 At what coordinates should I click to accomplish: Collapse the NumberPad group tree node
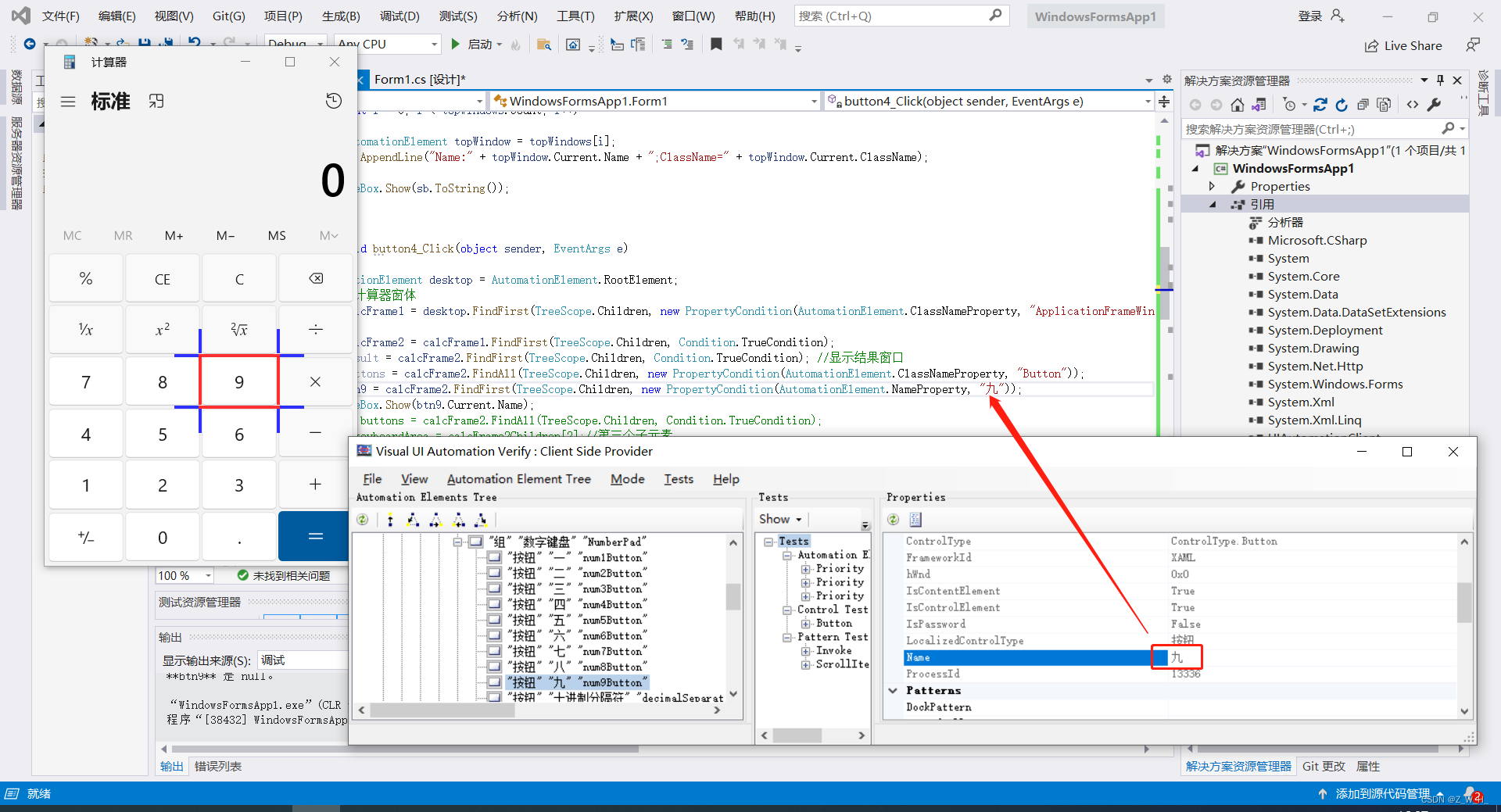[x=458, y=542]
